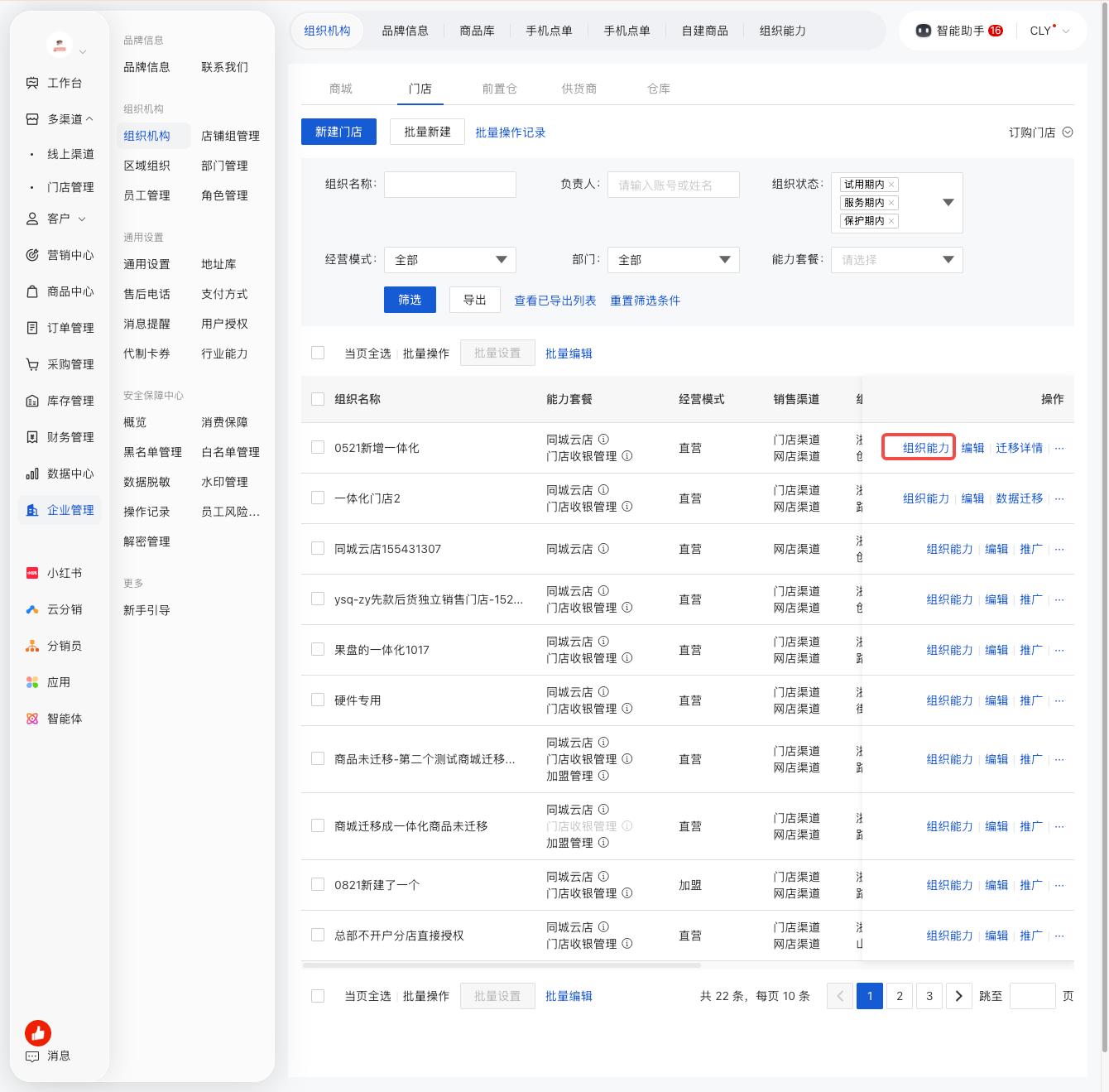Open 商品中心 bag icon
The height and width of the screenshot is (1092, 1109).
pyautogui.click(x=32, y=291)
